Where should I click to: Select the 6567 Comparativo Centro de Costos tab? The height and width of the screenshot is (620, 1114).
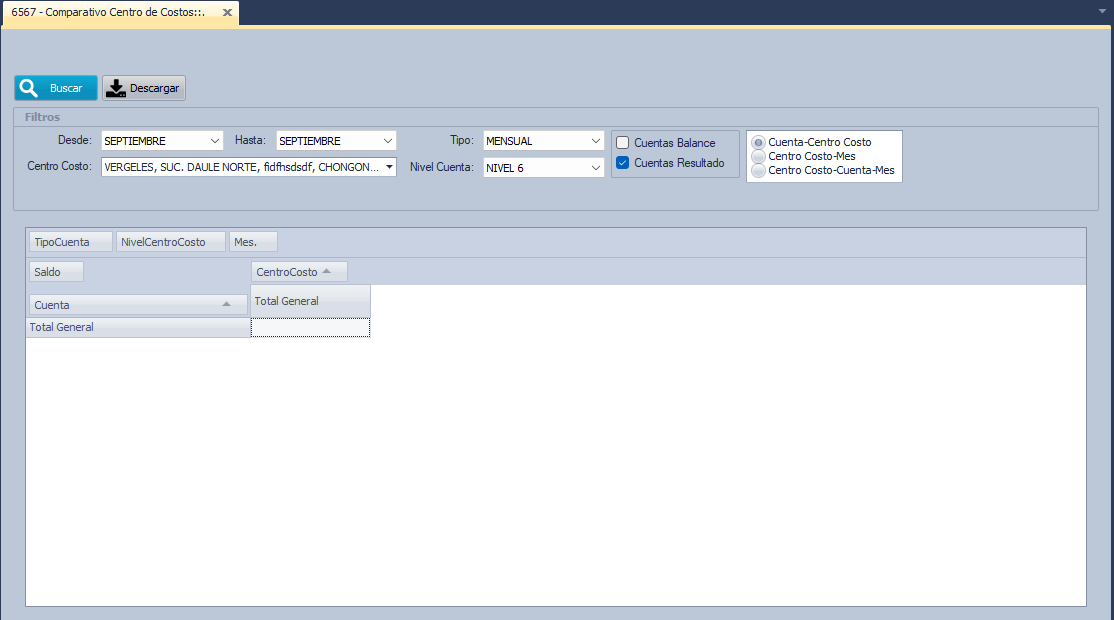pos(108,12)
